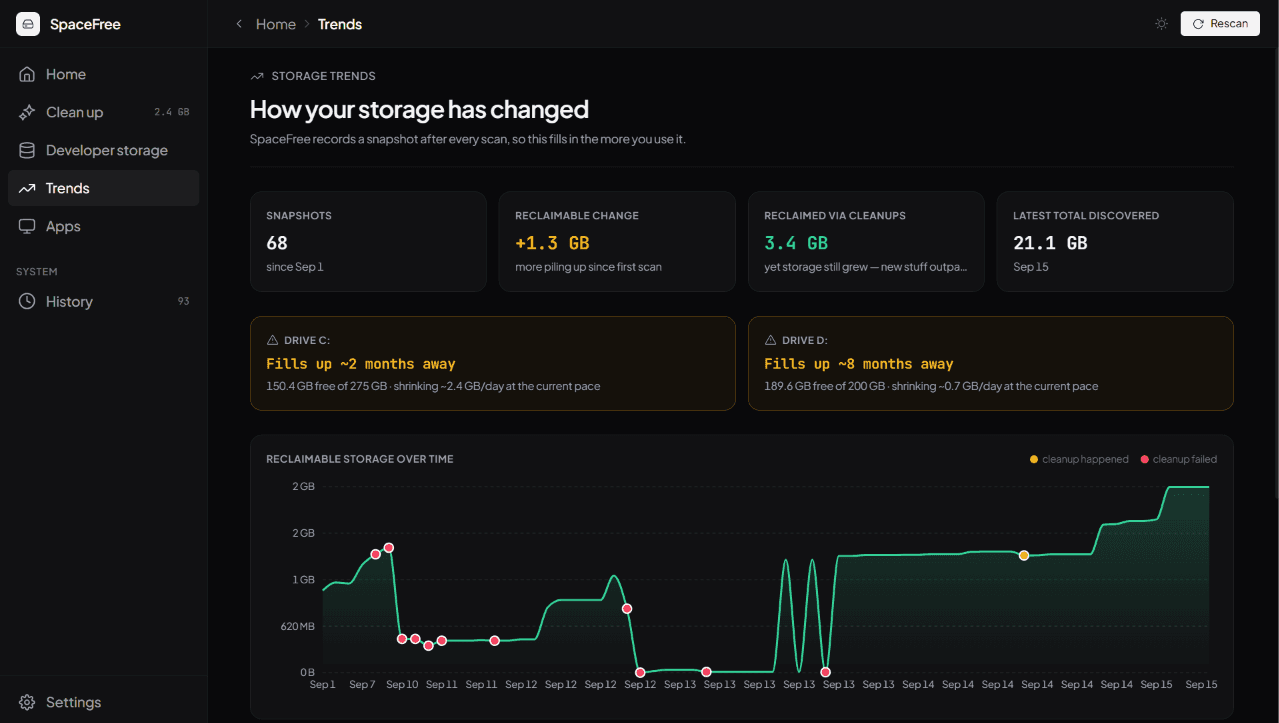This screenshot has height=723, width=1279.
Task: Click the highest red failed marker near Sep 10
Action: pos(389,548)
